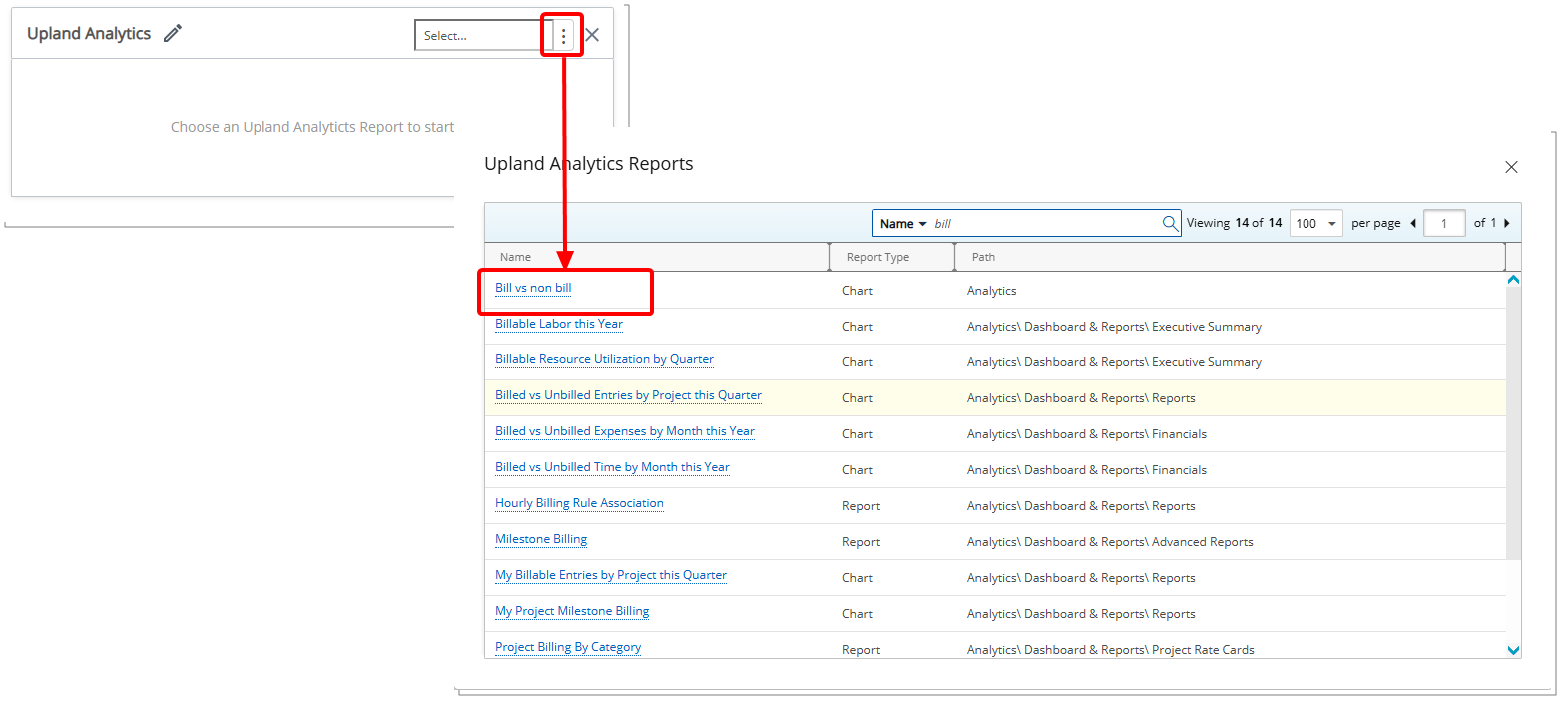Open My Billable Entries by Project this Quarter
Screen dimensions: 1568x707
tap(611, 575)
